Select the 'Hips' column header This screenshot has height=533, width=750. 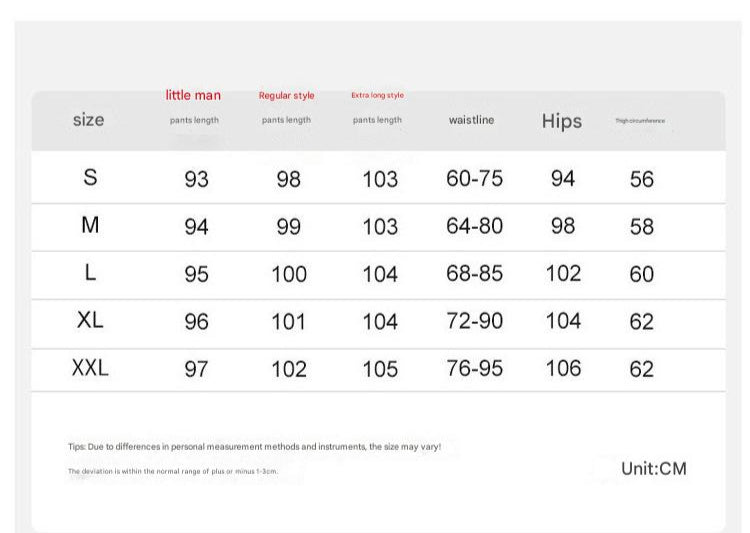click(561, 121)
